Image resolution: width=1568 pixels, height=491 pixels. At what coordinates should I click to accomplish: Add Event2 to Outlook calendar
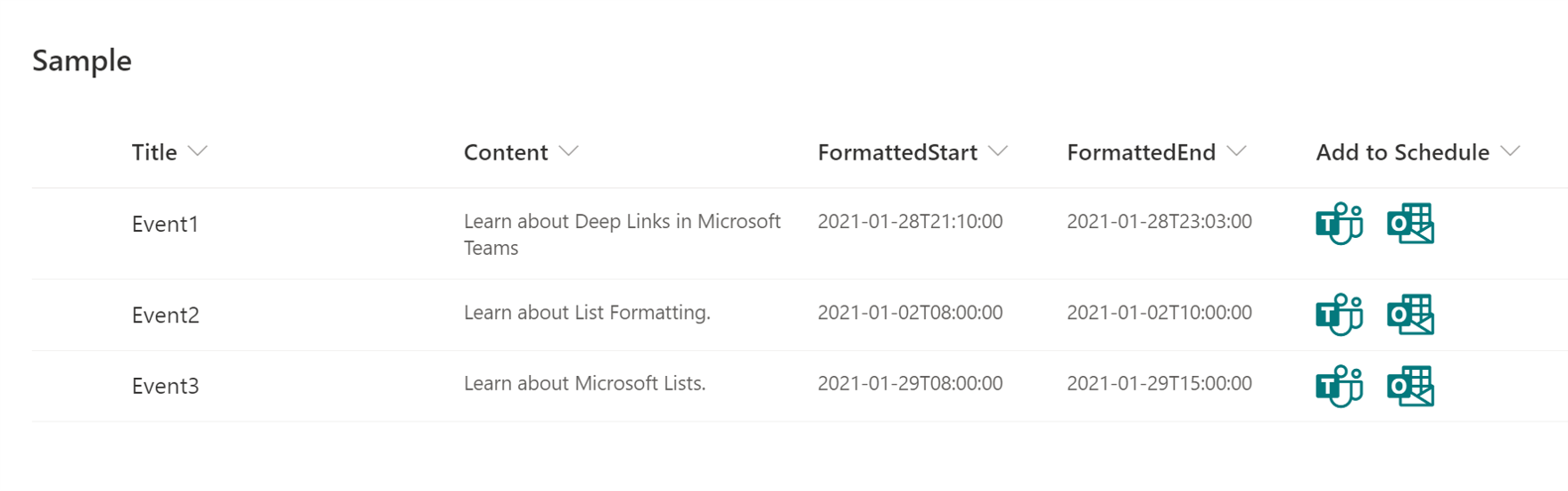point(1410,315)
